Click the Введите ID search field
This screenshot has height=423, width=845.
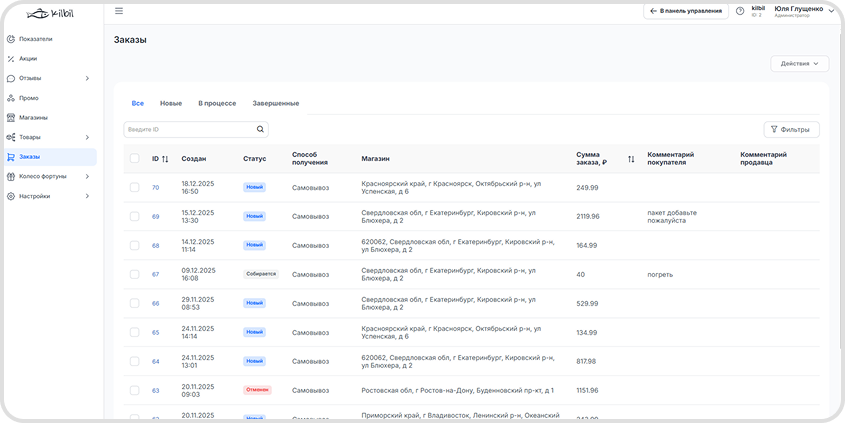[188, 129]
